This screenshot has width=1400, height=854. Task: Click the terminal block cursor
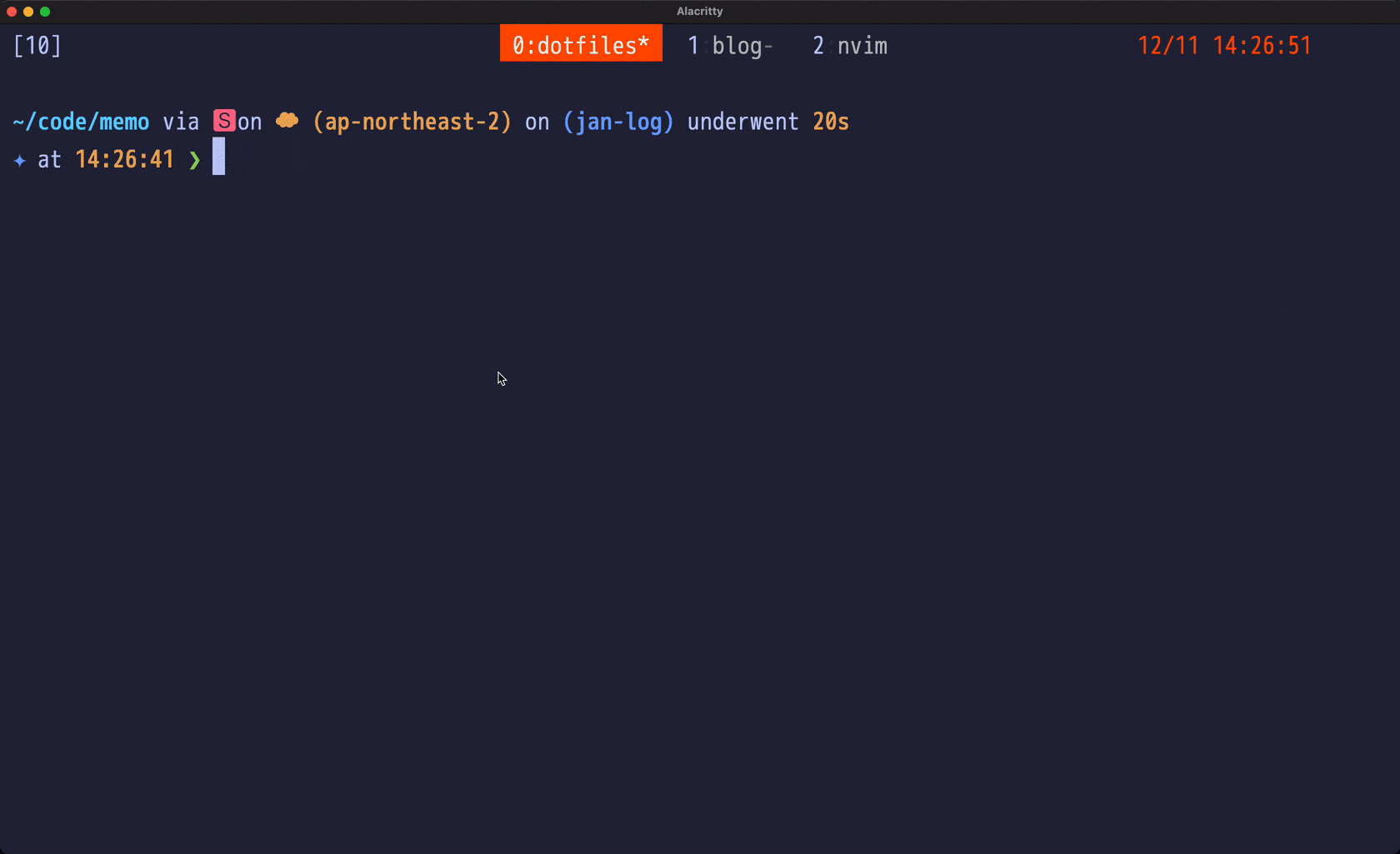(x=218, y=157)
